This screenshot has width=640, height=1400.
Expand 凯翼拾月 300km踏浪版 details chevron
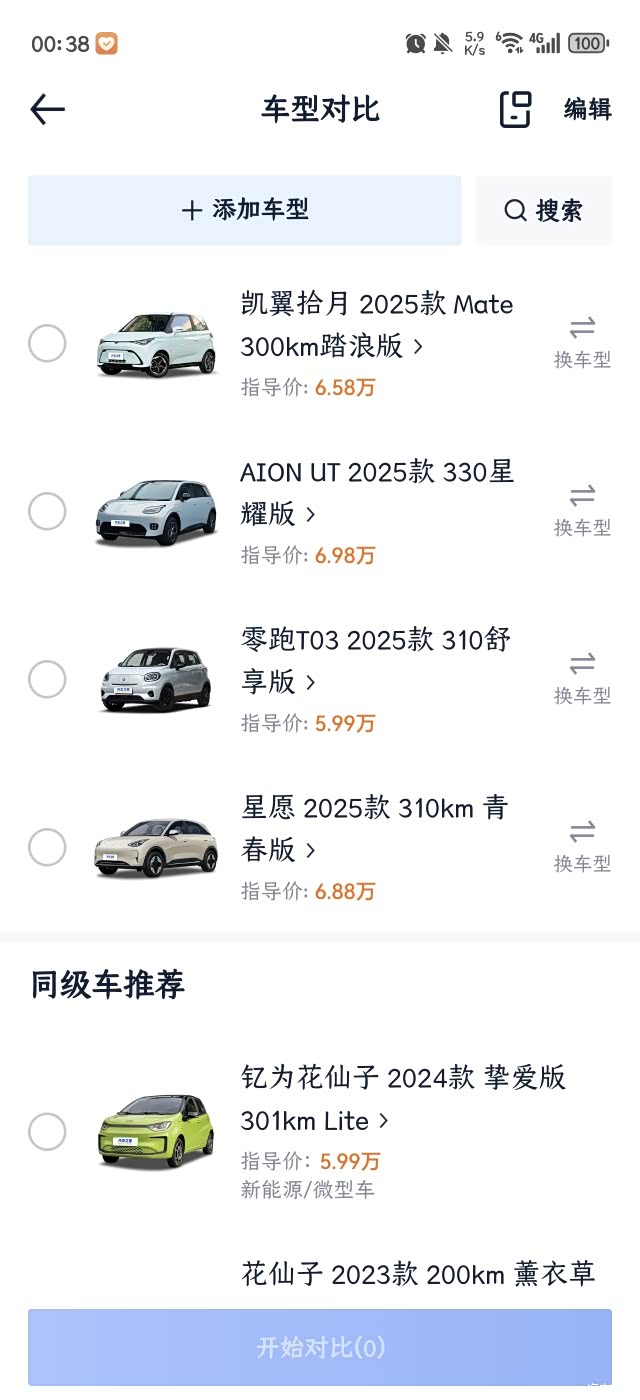point(418,346)
